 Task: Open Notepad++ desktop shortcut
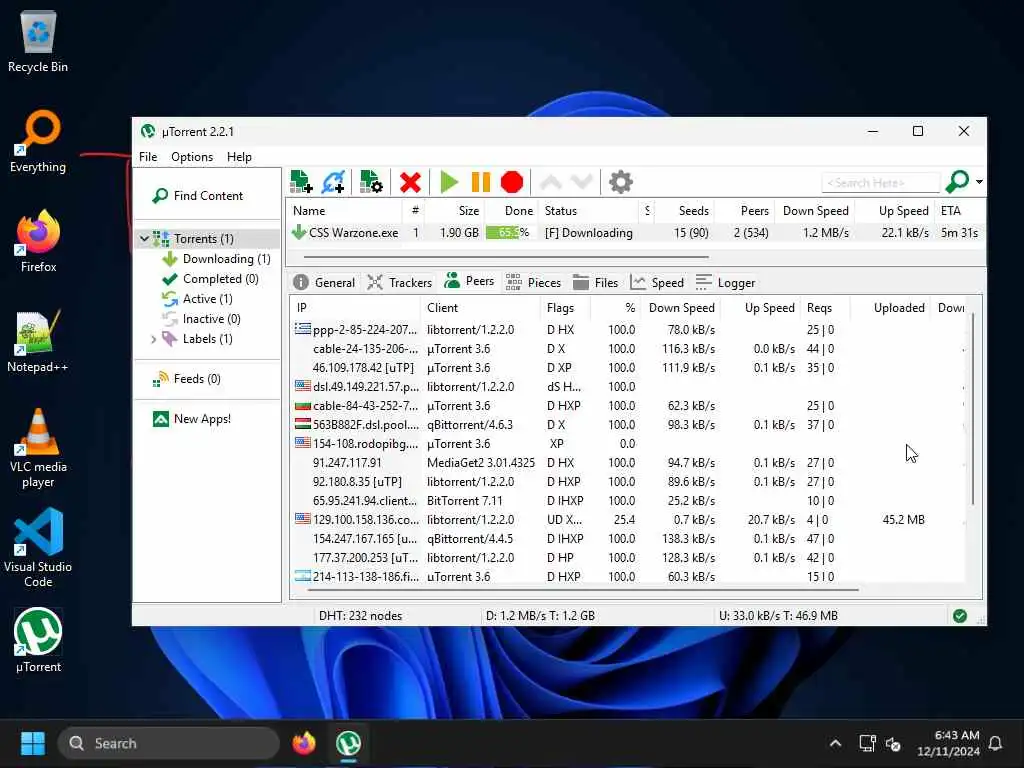tap(38, 341)
